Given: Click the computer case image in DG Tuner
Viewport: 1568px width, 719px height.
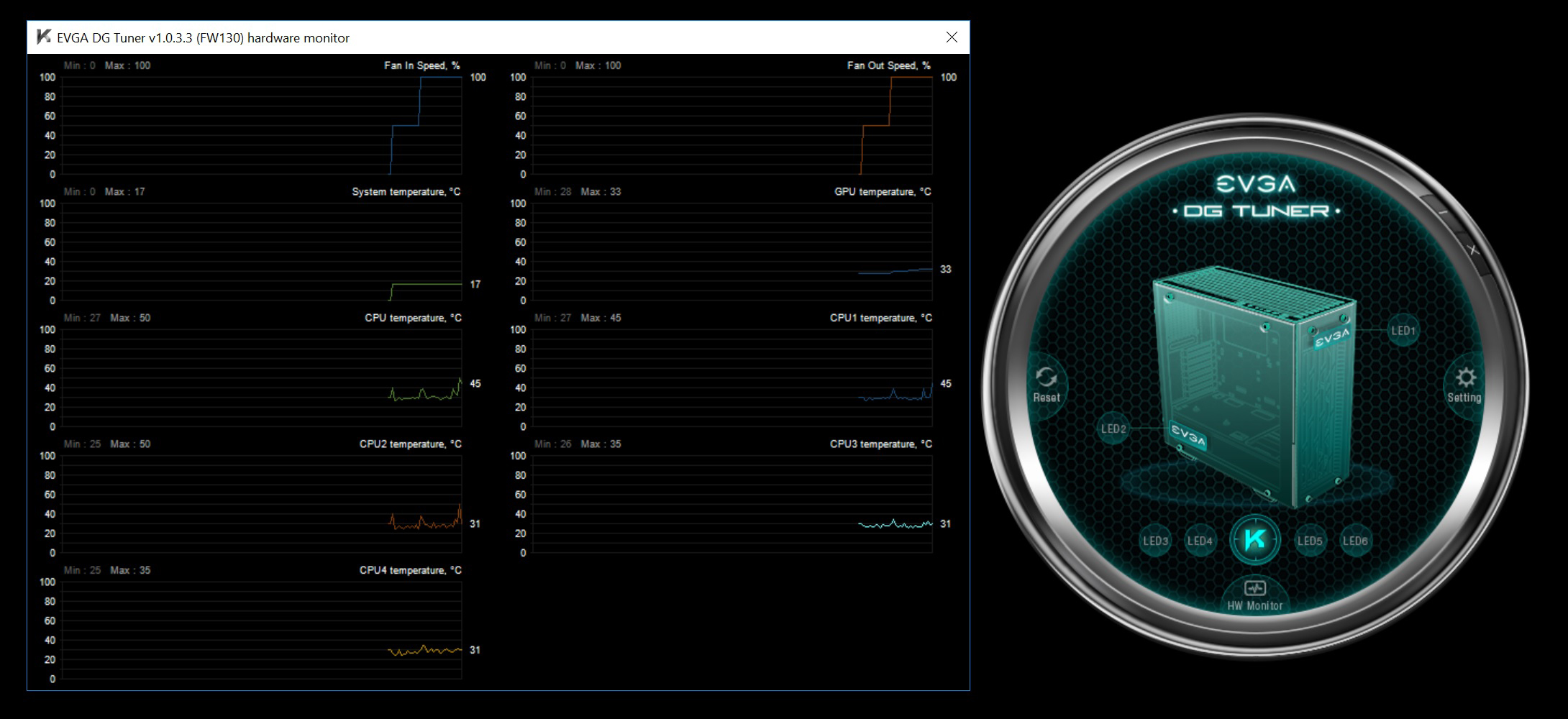Looking at the screenshot, I should pos(1255,388).
